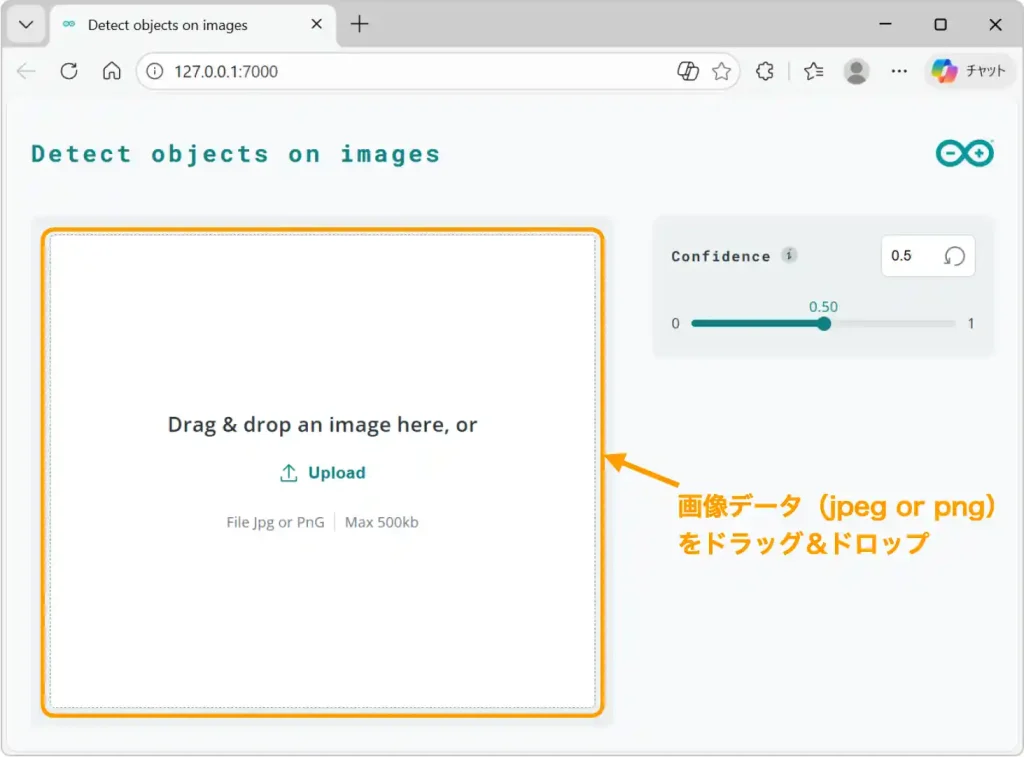
Task: Go to browser home page
Action: point(111,71)
